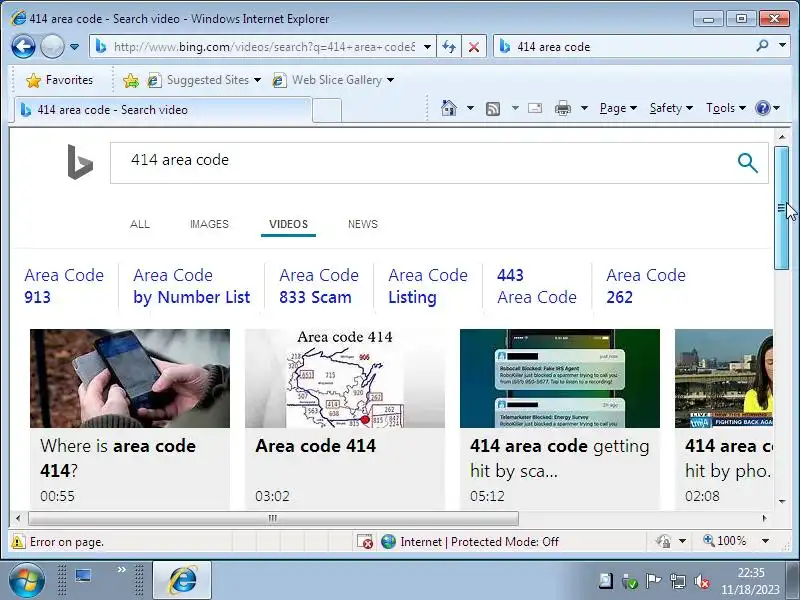Expand the Print dropdown arrow
This screenshot has width=800, height=600.
584,108
